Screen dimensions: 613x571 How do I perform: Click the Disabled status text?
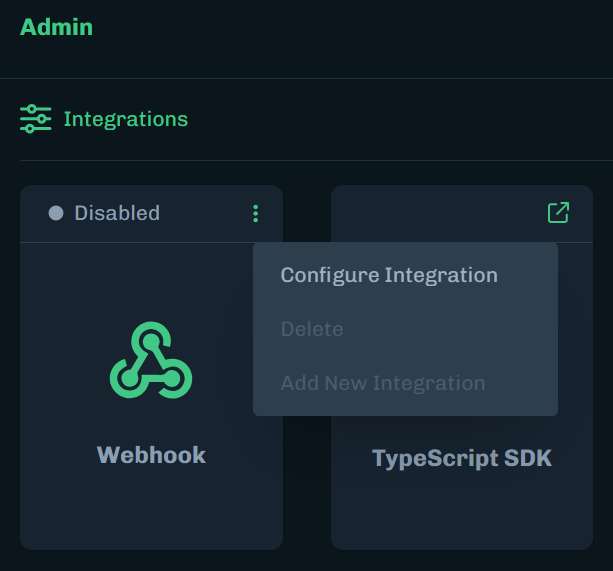(117, 213)
